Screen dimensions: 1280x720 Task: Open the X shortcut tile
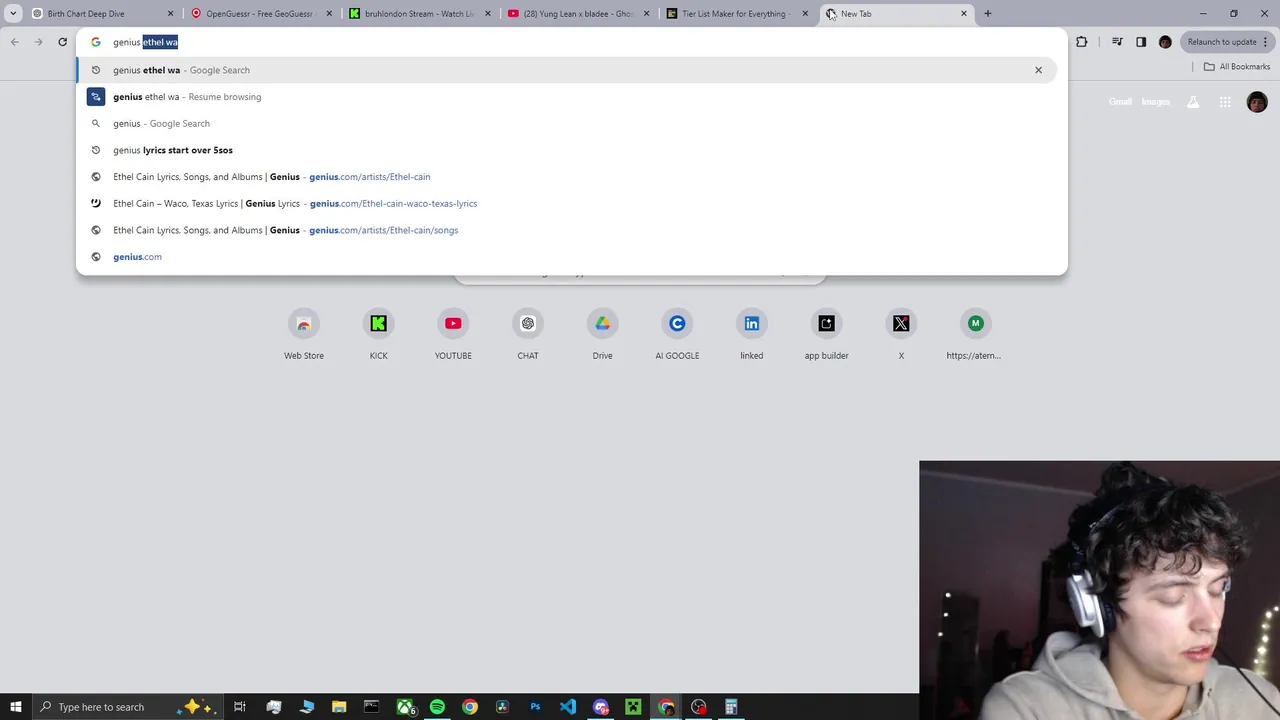901,335
